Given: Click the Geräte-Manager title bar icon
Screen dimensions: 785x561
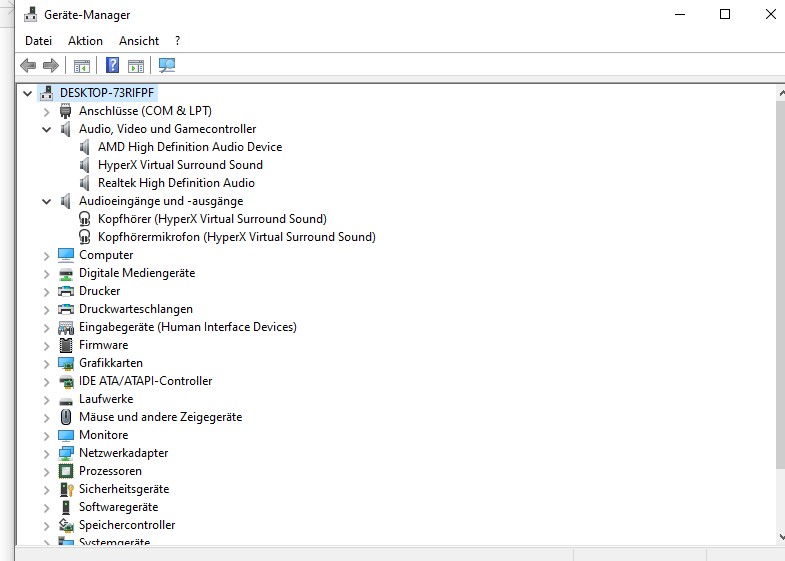Looking at the screenshot, I should coord(30,15).
